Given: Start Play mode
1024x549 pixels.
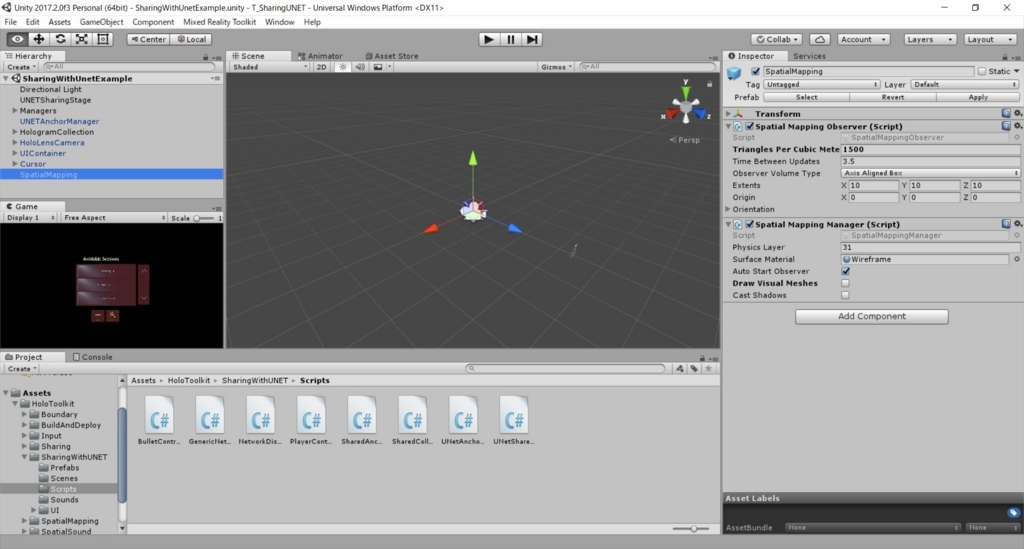Looking at the screenshot, I should (488, 39).
